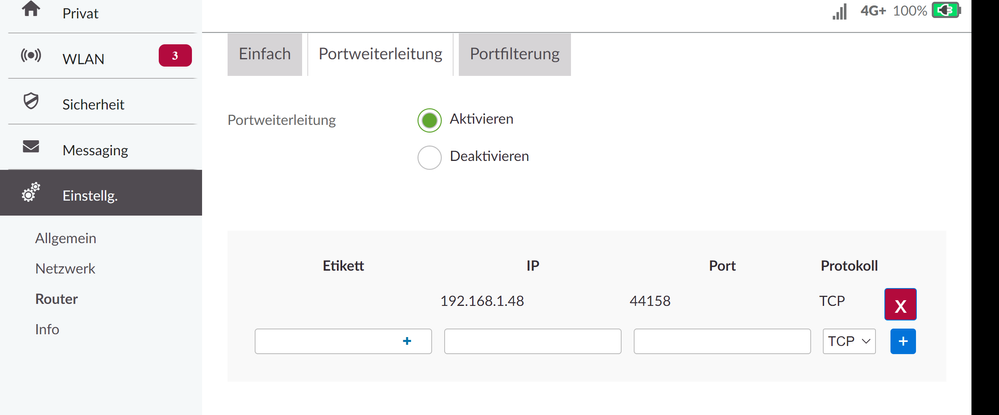Click the WLAN signal icon in sidebar

[x=31, y=57]
